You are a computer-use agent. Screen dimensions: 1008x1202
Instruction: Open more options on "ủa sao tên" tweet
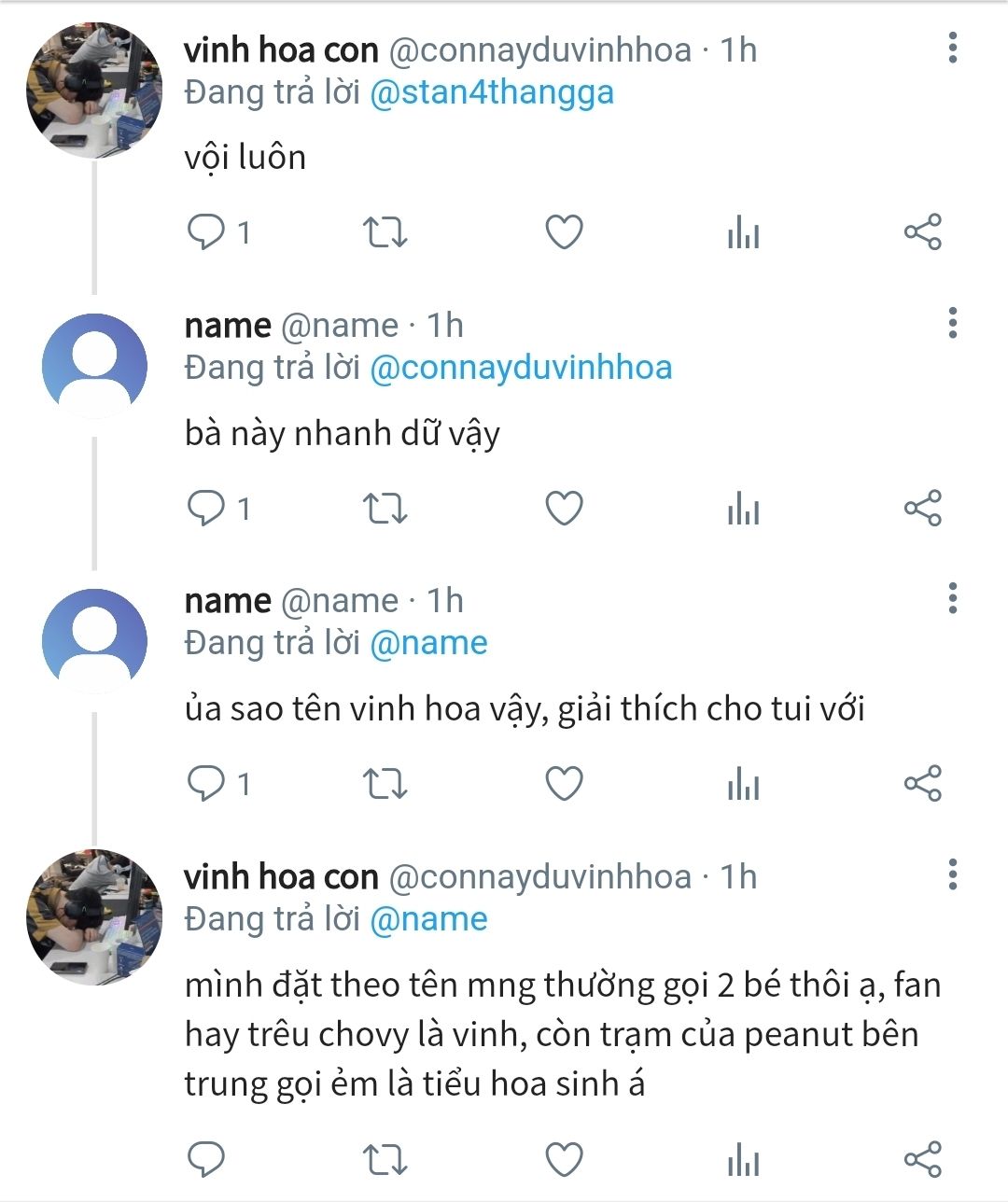[x=952, y=597]
